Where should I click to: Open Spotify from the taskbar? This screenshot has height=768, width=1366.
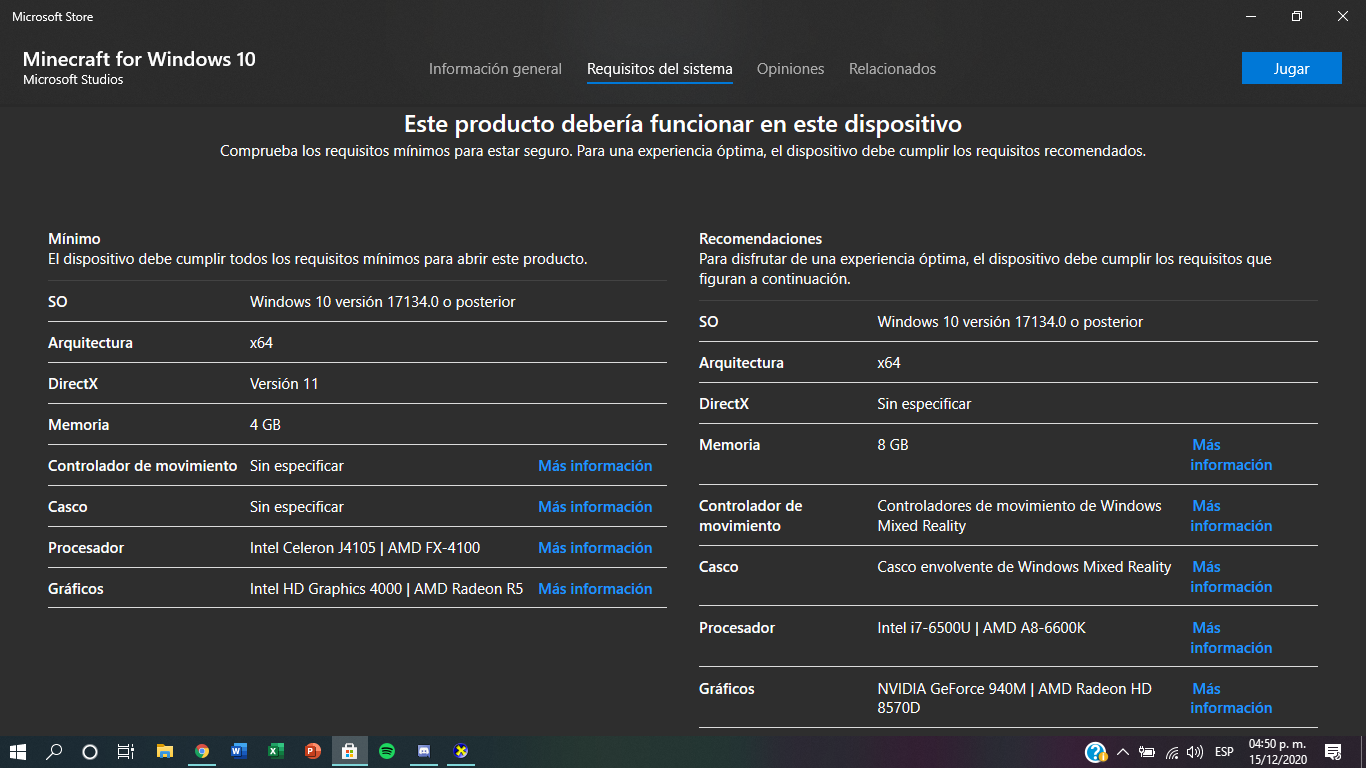[x=387, y=751]
